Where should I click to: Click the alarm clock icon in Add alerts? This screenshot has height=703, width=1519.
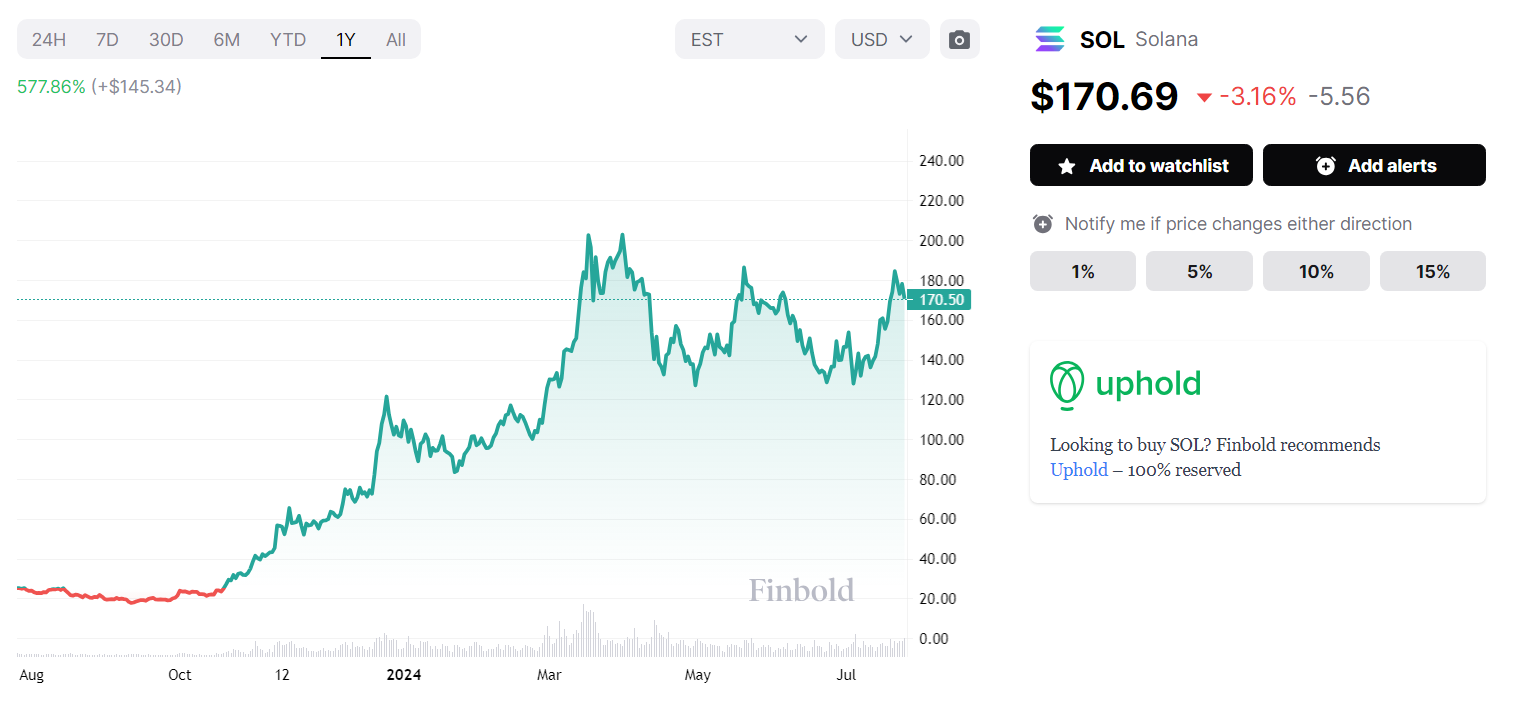click(x=1326, y=166)
